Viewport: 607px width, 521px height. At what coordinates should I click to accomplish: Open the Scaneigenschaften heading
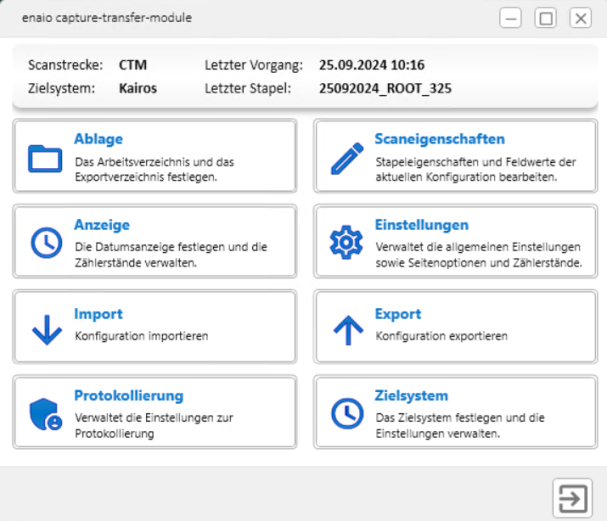439,139
